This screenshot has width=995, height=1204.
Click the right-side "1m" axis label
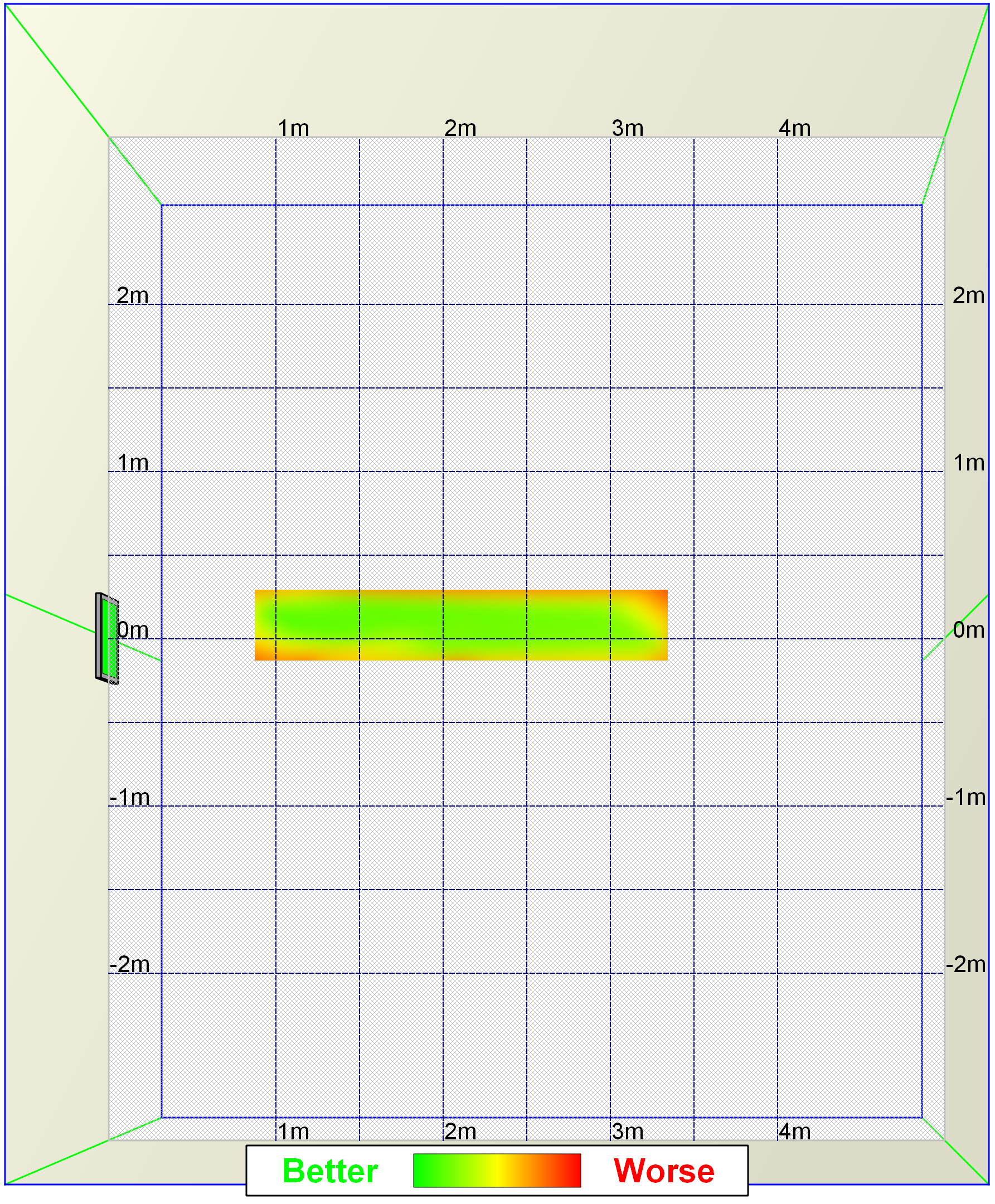click(969, 463)
